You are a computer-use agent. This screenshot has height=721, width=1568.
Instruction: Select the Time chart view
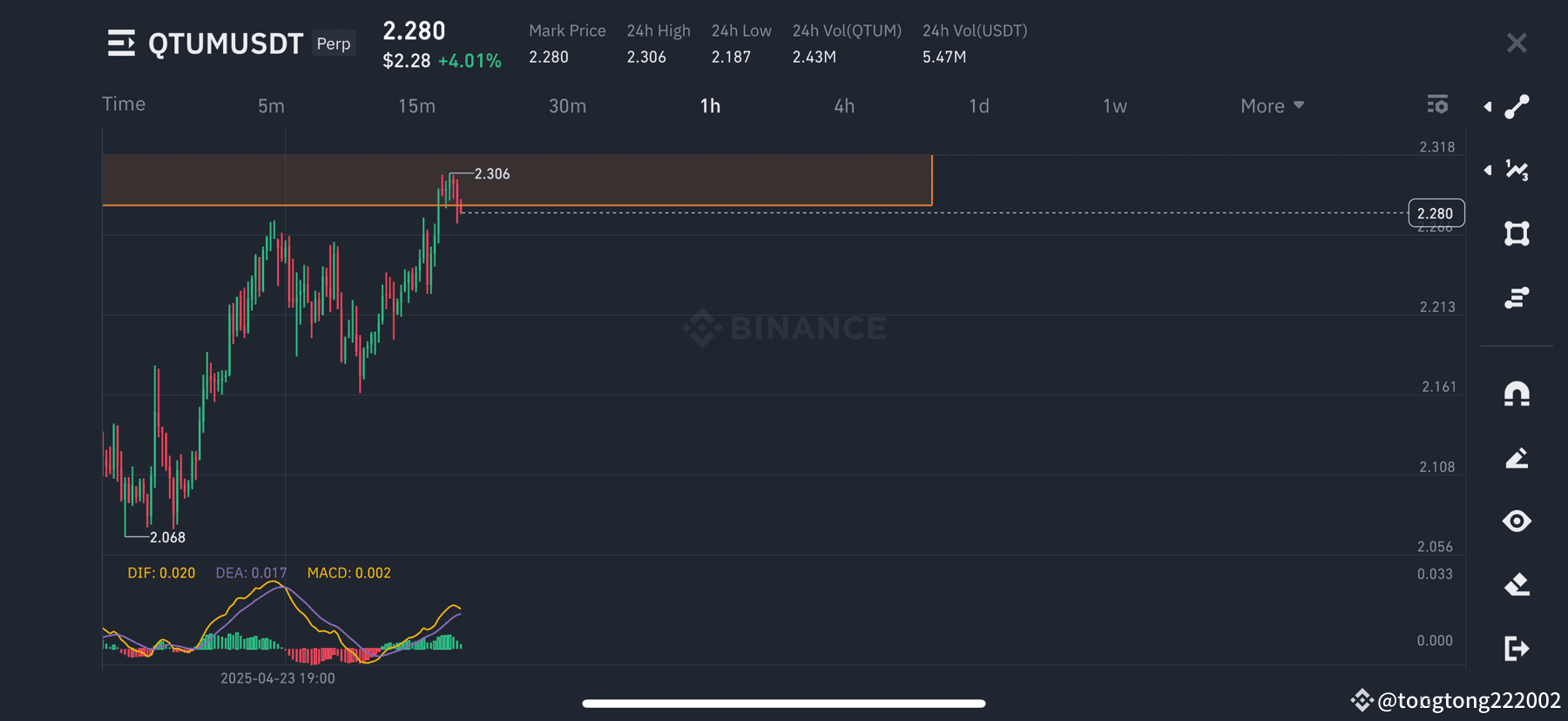124,104
